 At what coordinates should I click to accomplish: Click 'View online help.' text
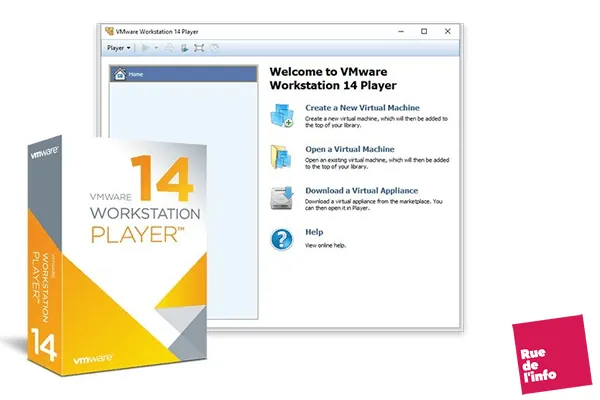325,245
